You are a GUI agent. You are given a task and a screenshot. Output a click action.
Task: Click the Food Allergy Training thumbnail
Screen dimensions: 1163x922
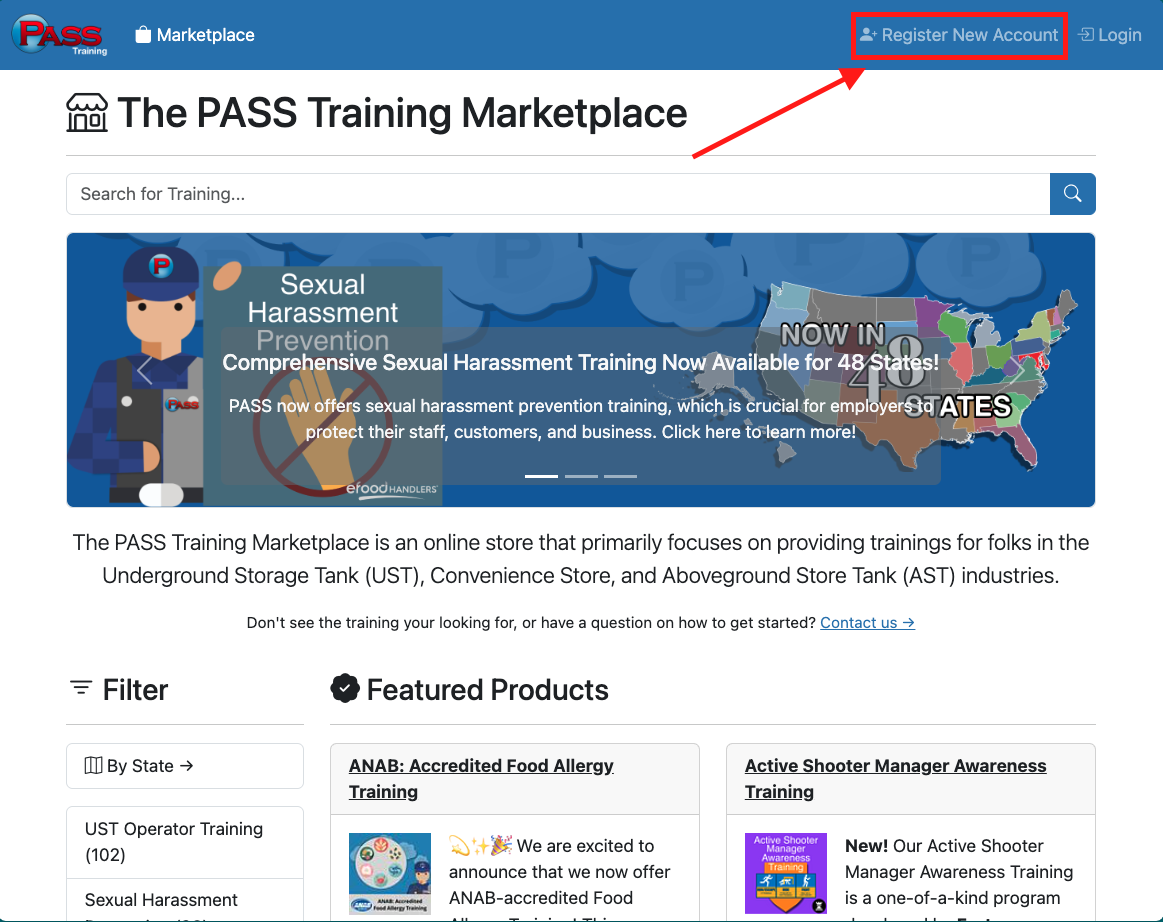(x=390, y=873)
